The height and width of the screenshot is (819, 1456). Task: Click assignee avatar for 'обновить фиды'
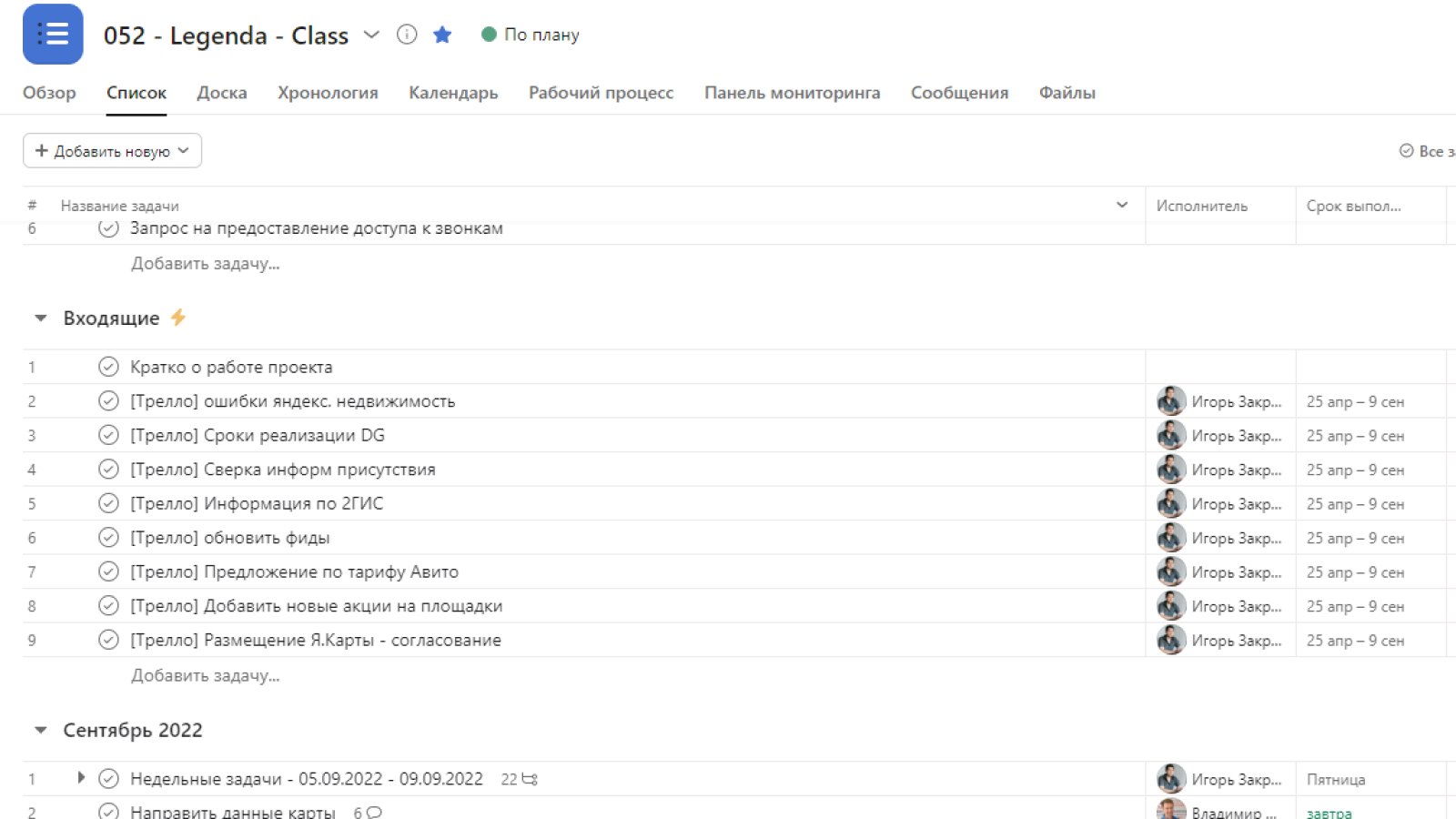coord(1171,538)
